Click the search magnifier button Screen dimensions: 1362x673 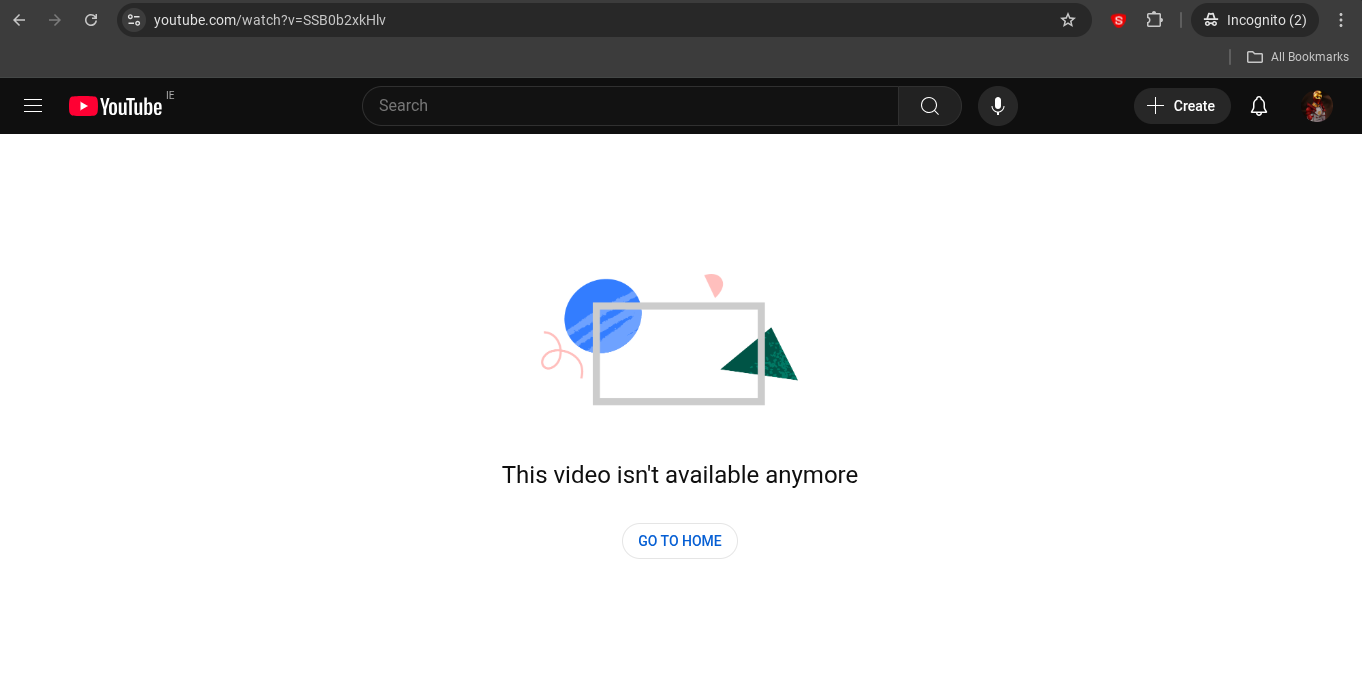[x=930, y=106]
